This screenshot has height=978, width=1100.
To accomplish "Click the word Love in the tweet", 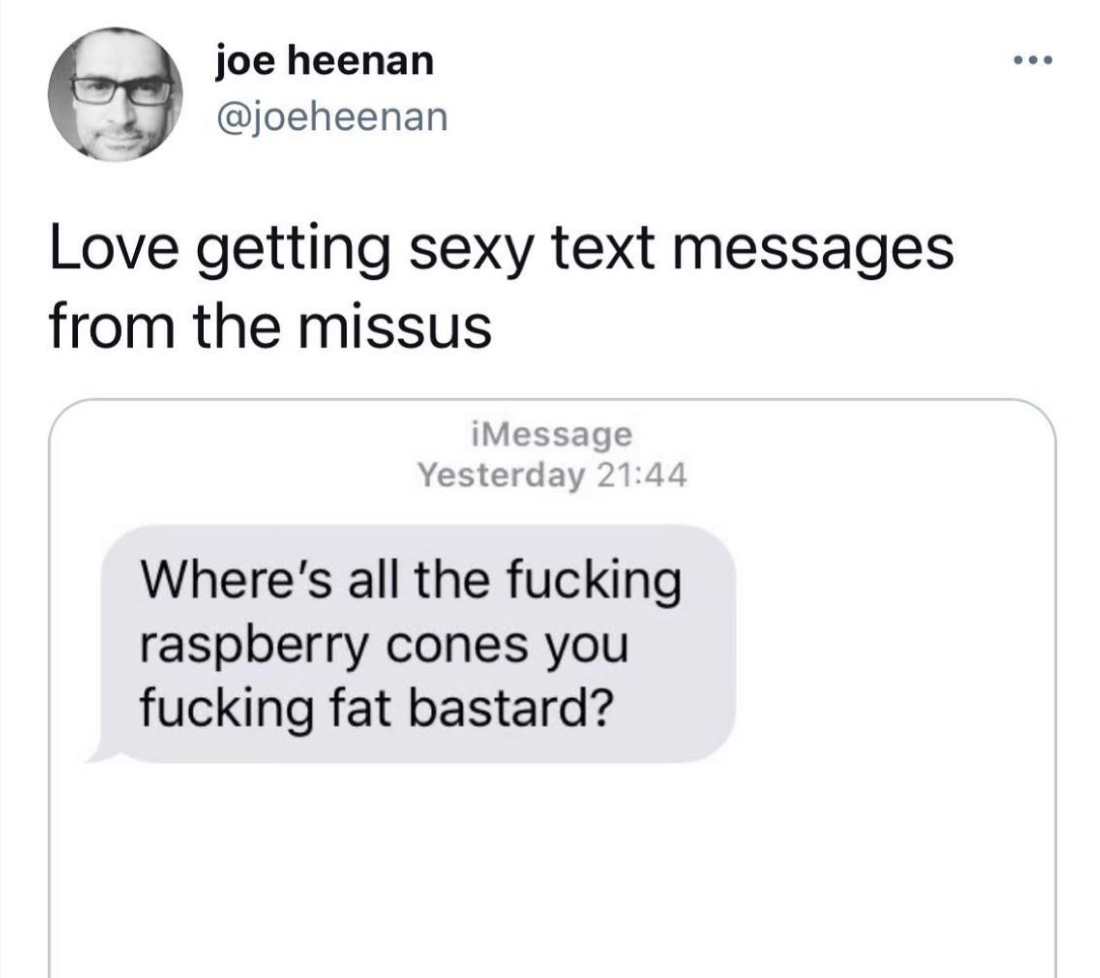I will [114, 248].
